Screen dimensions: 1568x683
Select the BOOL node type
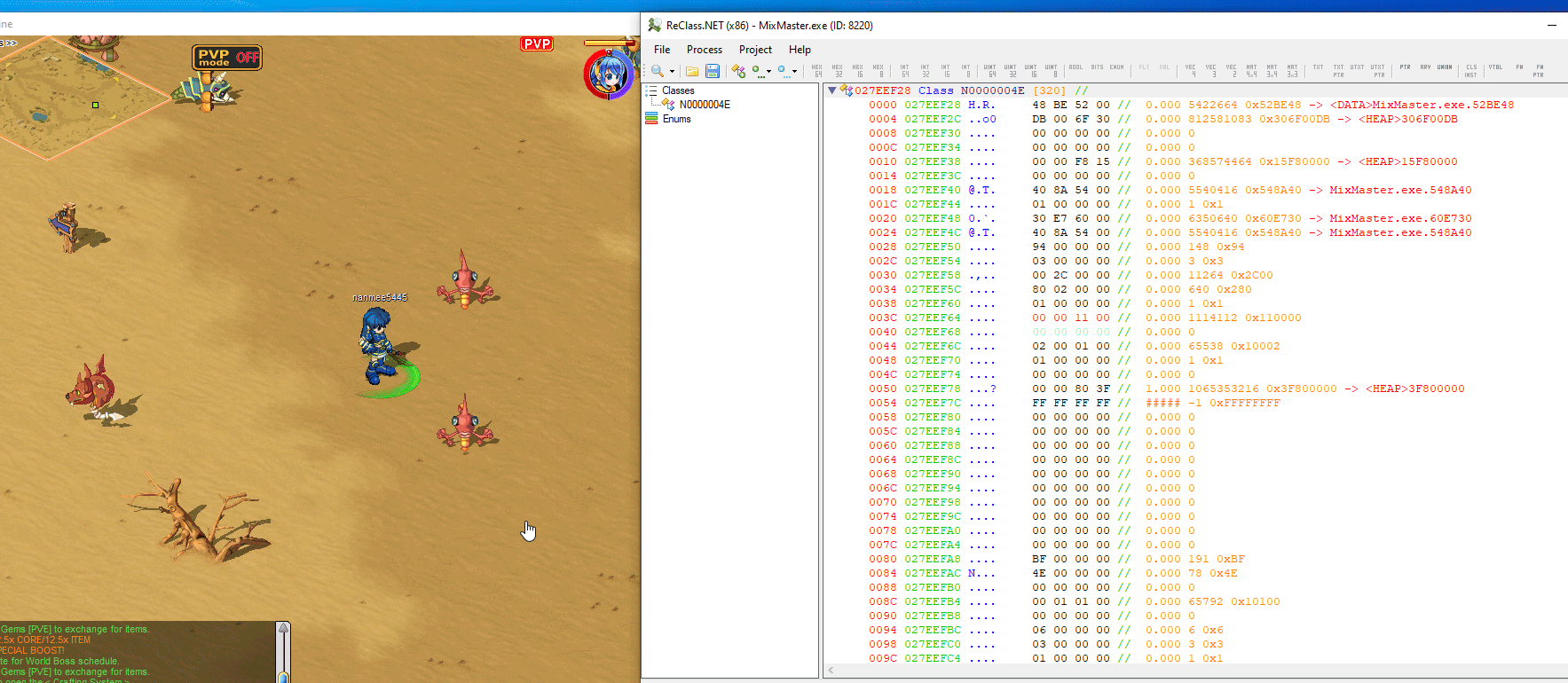click(1076, 67)
